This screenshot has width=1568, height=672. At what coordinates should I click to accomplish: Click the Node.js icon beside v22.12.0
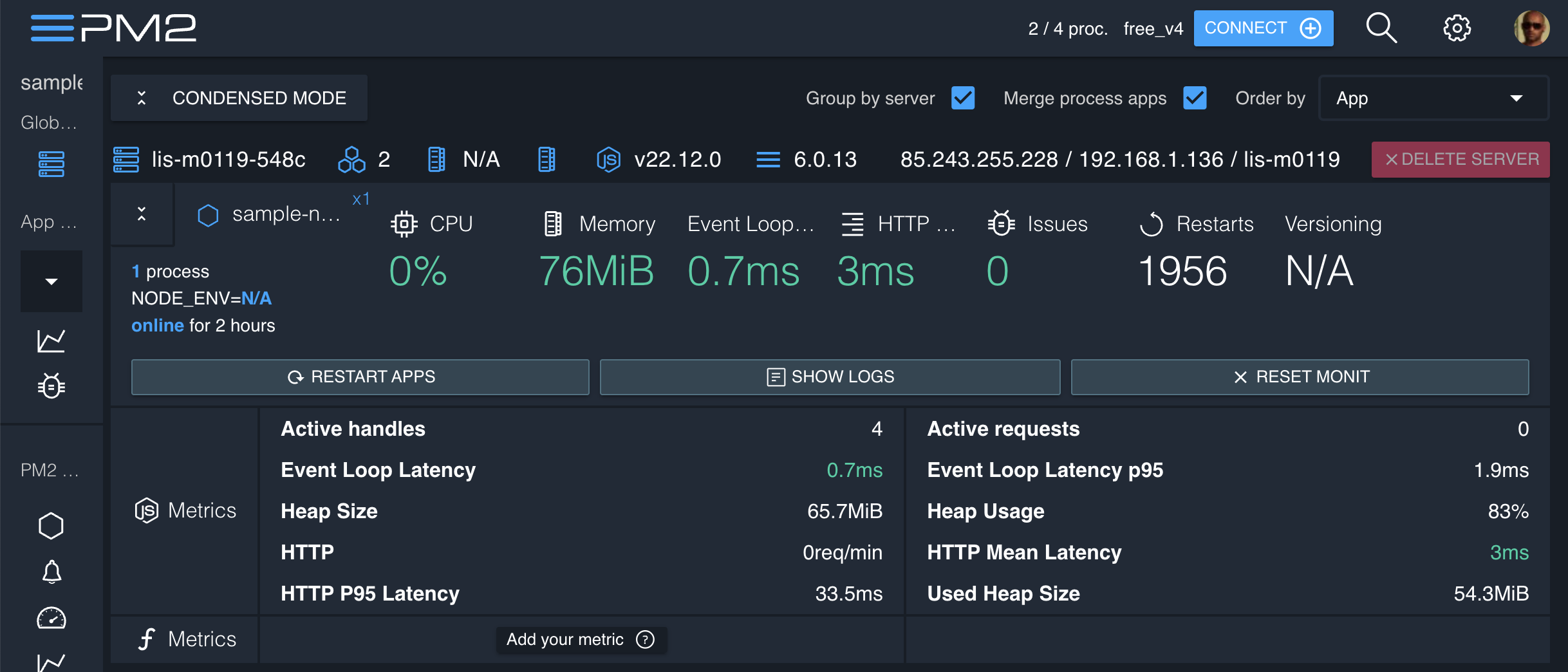608,160
